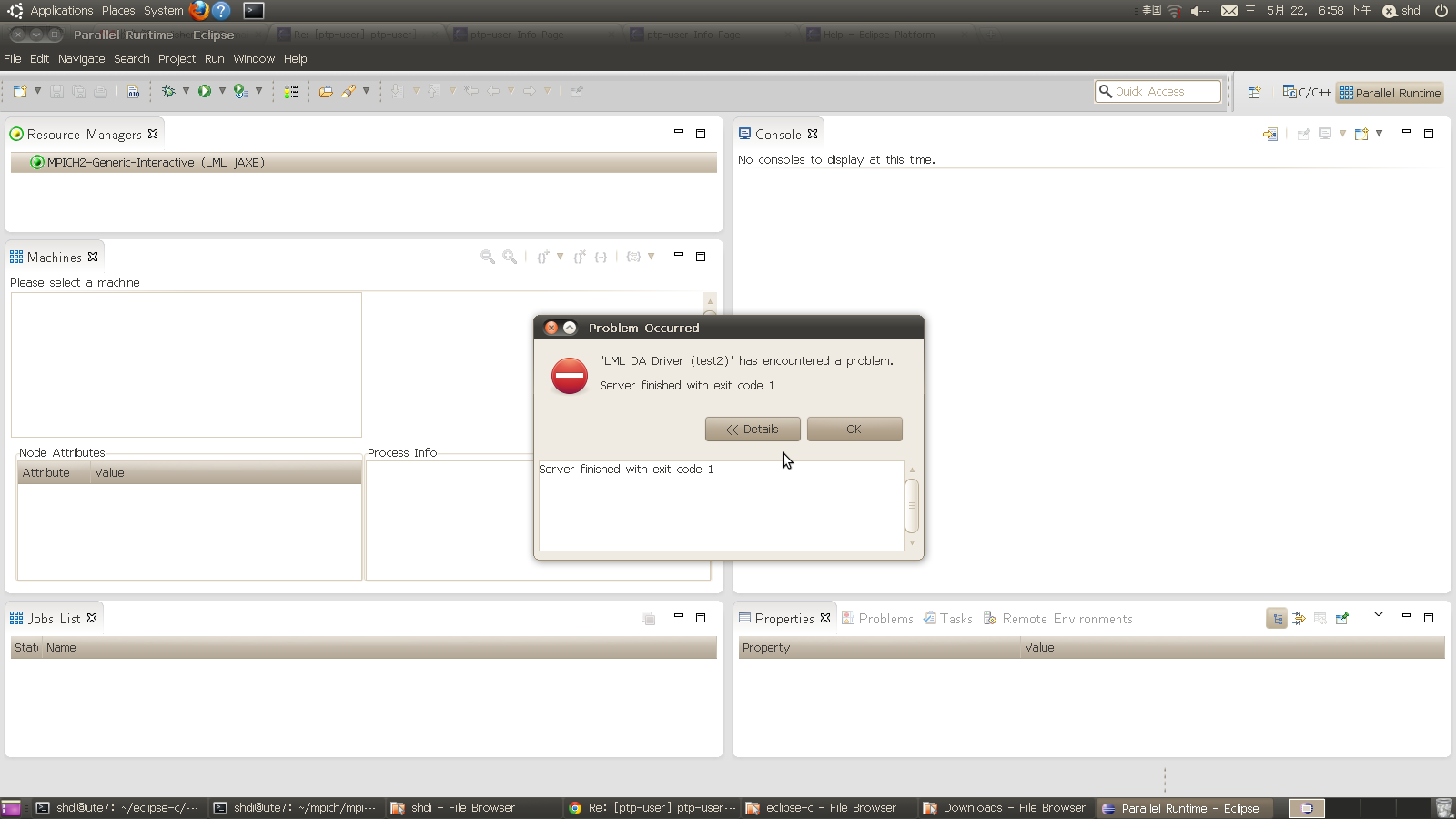The height and width of the screenshot is (819, 1456).
Task: Switch to the C/C++ perspective
Action: point(1306,92)
